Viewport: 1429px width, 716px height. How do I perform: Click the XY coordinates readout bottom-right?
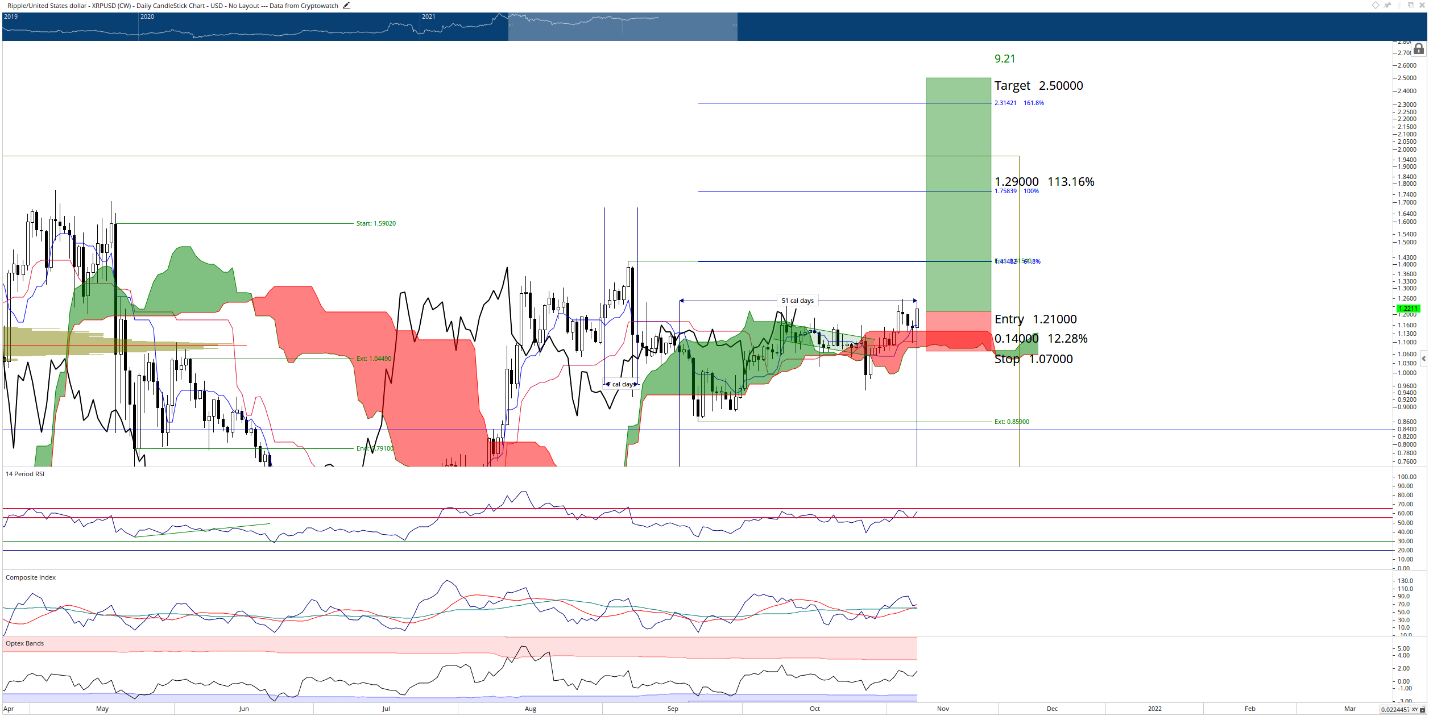coord(1400,709)
